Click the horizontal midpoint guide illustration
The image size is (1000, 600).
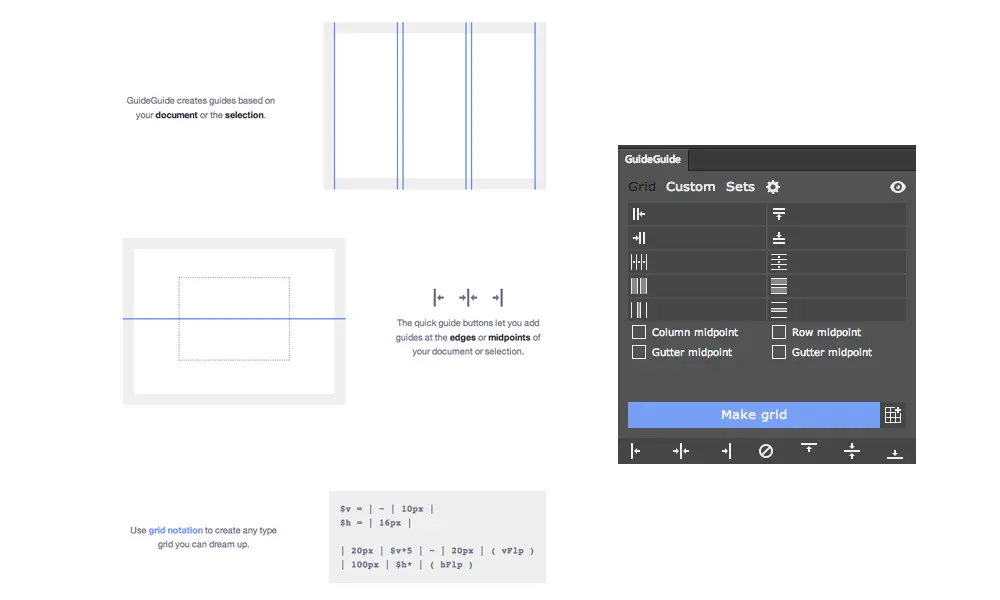[234, 321]
